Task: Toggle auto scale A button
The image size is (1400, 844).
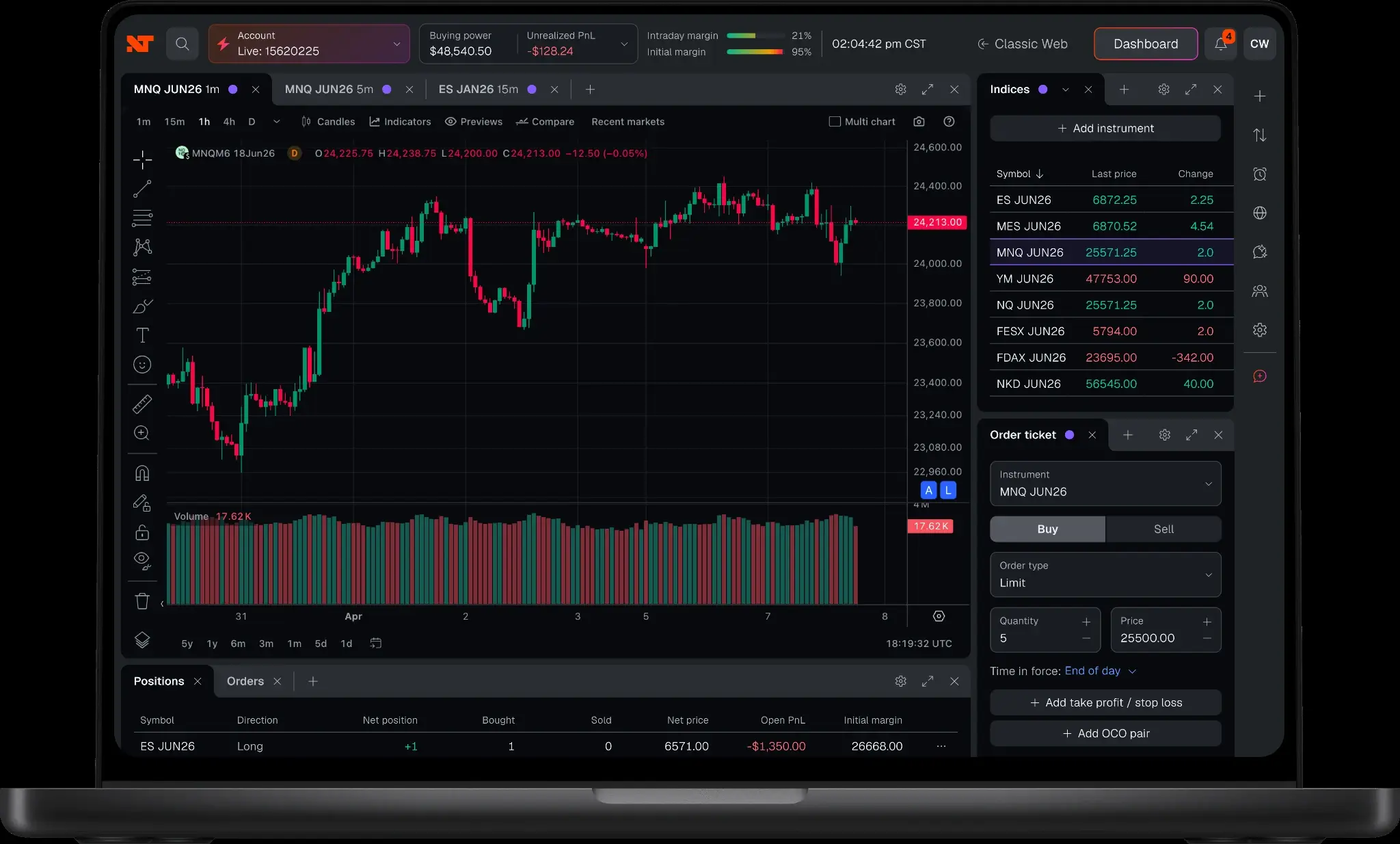Action: pos(928,490)
